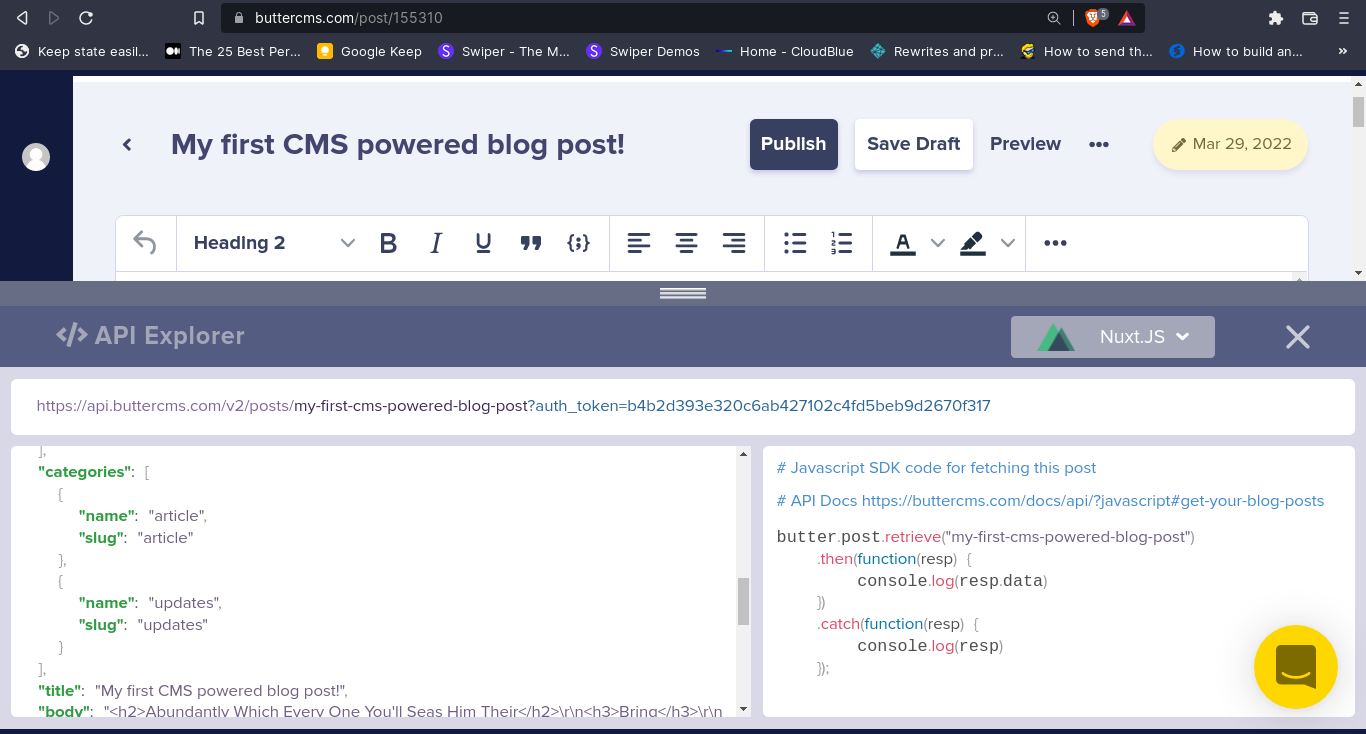Apply the highlight color with the marker icon
This screenshot has width=1366, height=734.
tap(972, 243)
